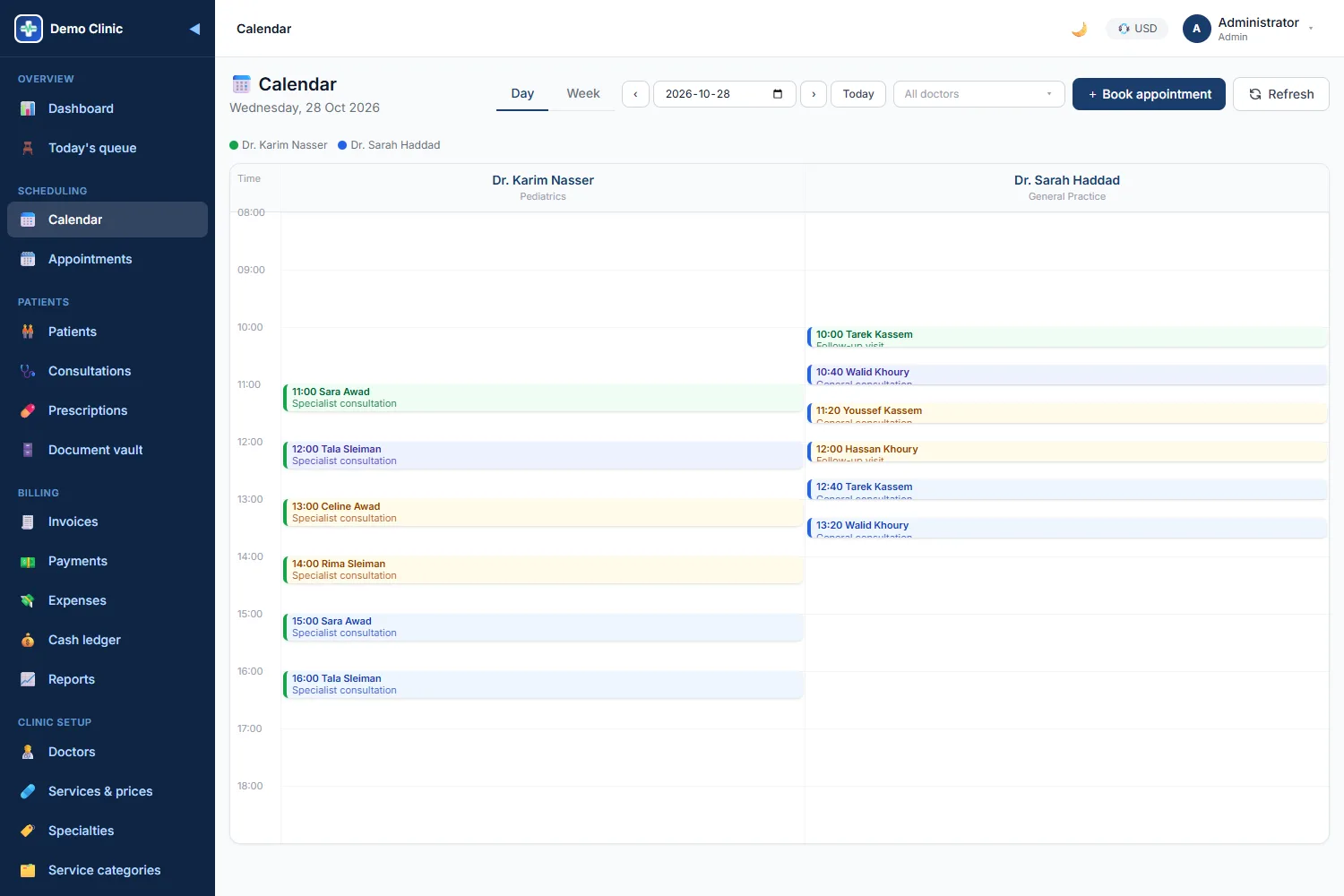Viewport: 1344px width, 896px height.
Task: Click the date field showing 2026-10-28
Action: (x=725, y=94)
